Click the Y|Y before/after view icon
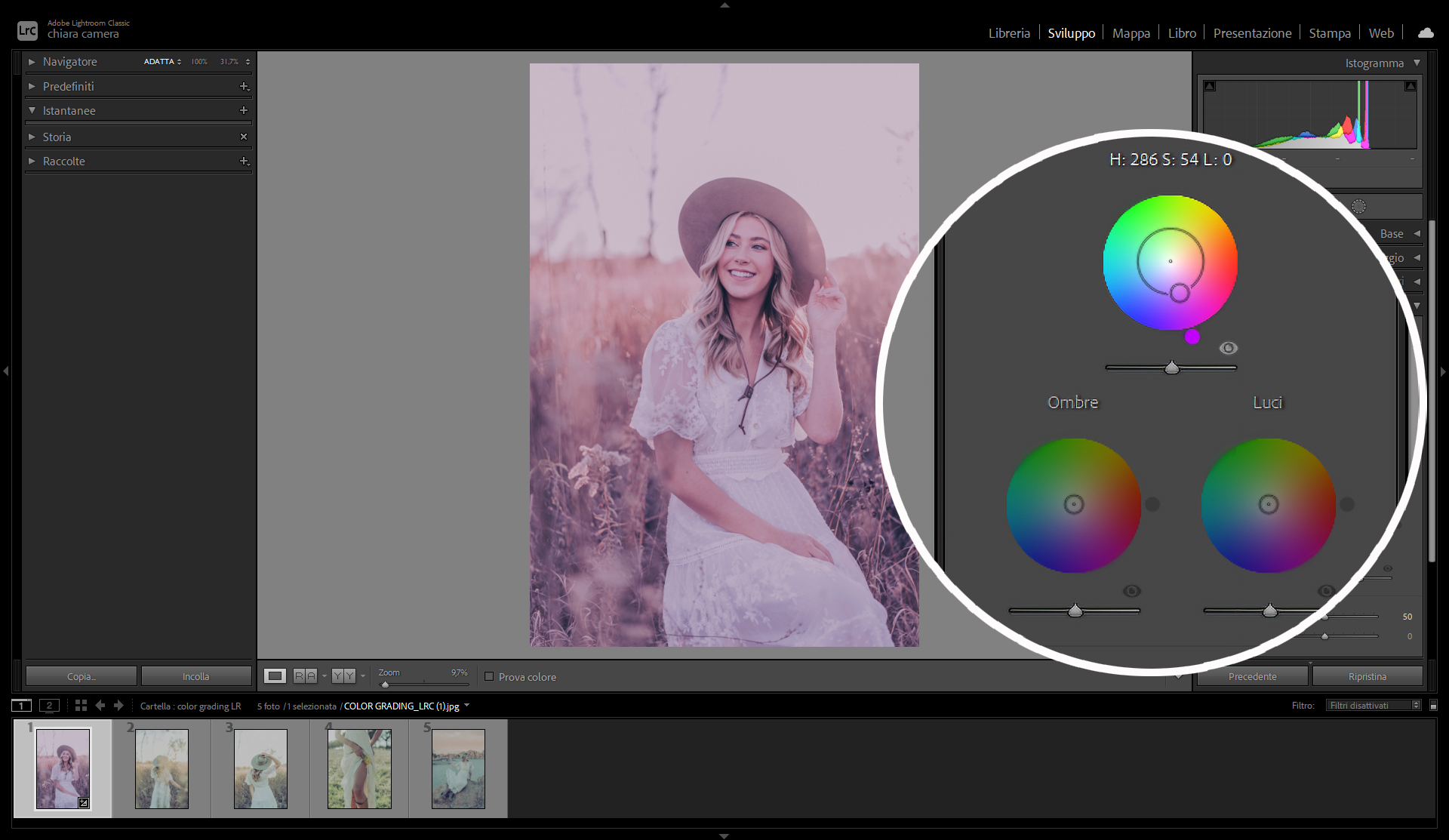Viewport: 1449px width, 840px height. (343, 676)
